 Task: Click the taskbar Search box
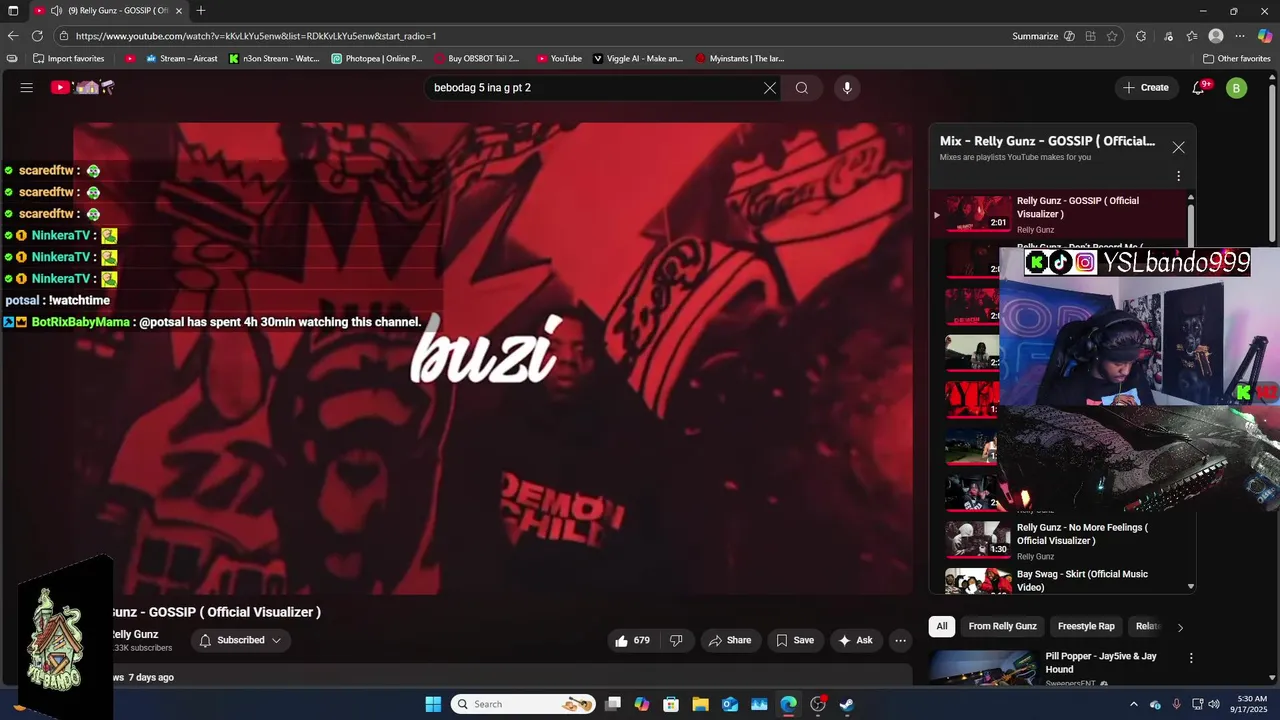[x=523, y=704]
